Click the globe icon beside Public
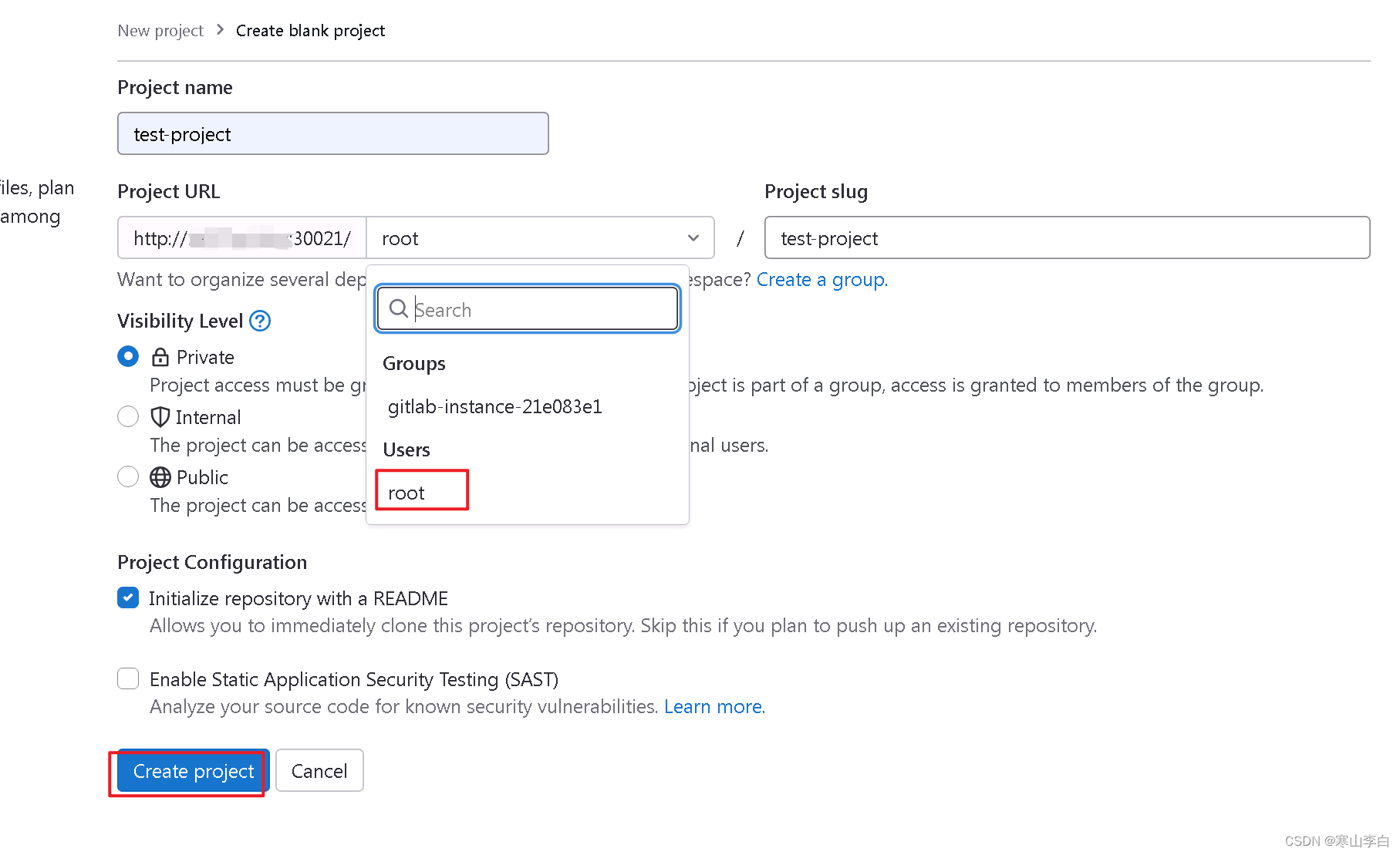The image size is (1400, 855). click(x=160, y=477)
